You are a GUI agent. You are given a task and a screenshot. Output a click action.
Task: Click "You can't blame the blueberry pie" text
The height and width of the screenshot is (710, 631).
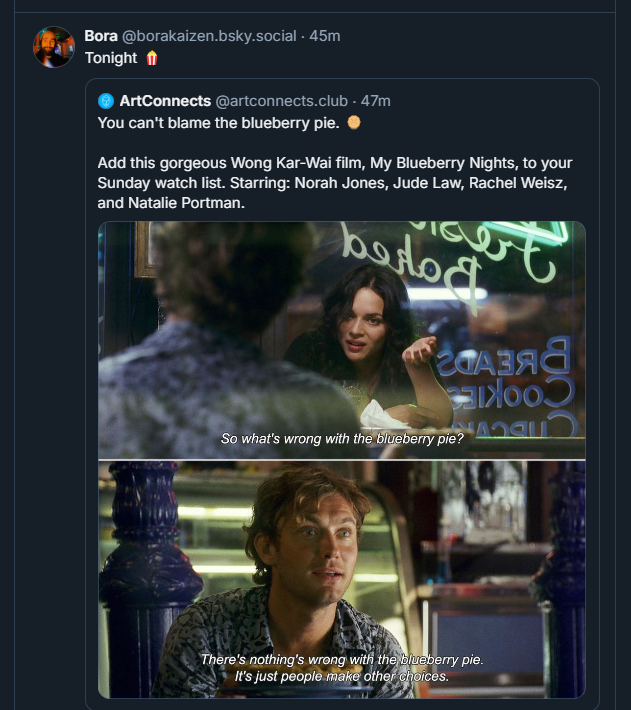coord(218,122)
